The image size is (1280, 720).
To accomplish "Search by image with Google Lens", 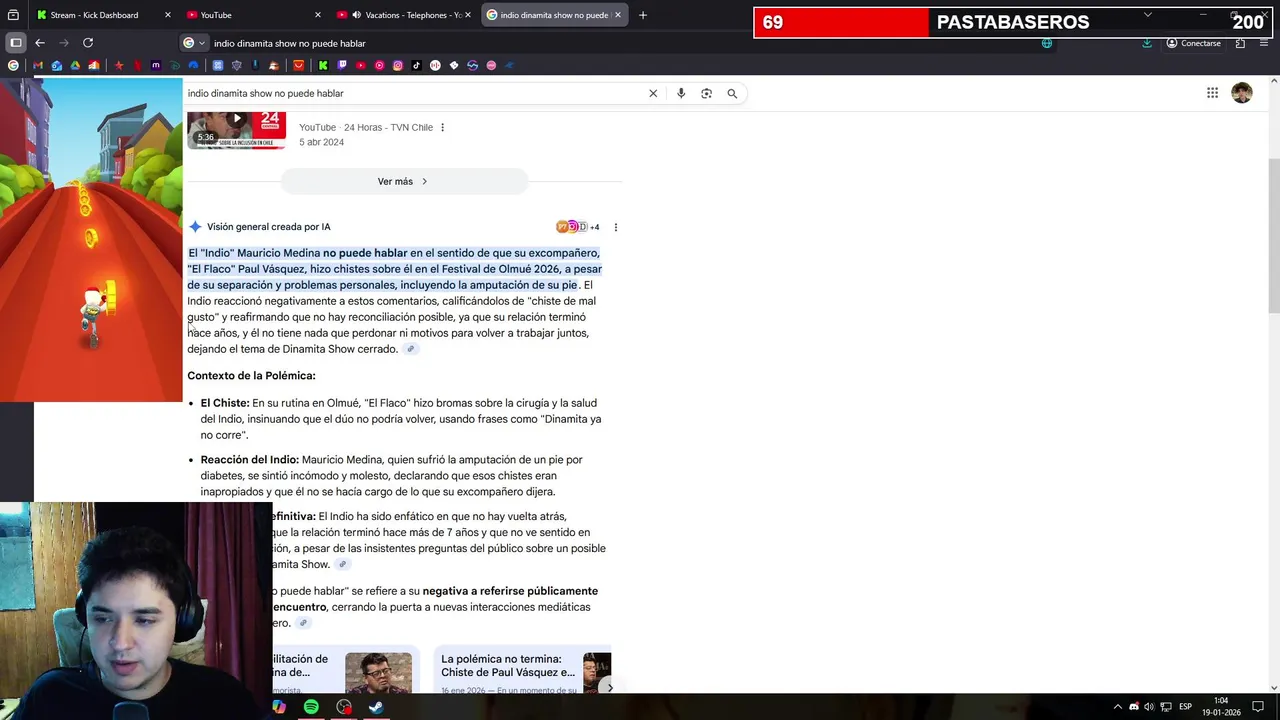I will point(706,93).
